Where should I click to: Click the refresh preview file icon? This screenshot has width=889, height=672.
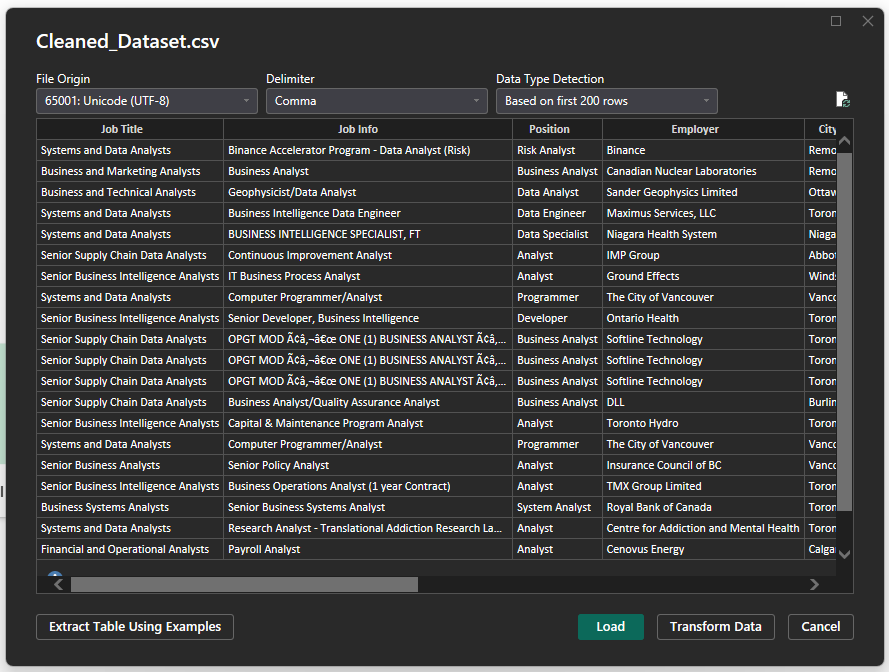point(843,100)
